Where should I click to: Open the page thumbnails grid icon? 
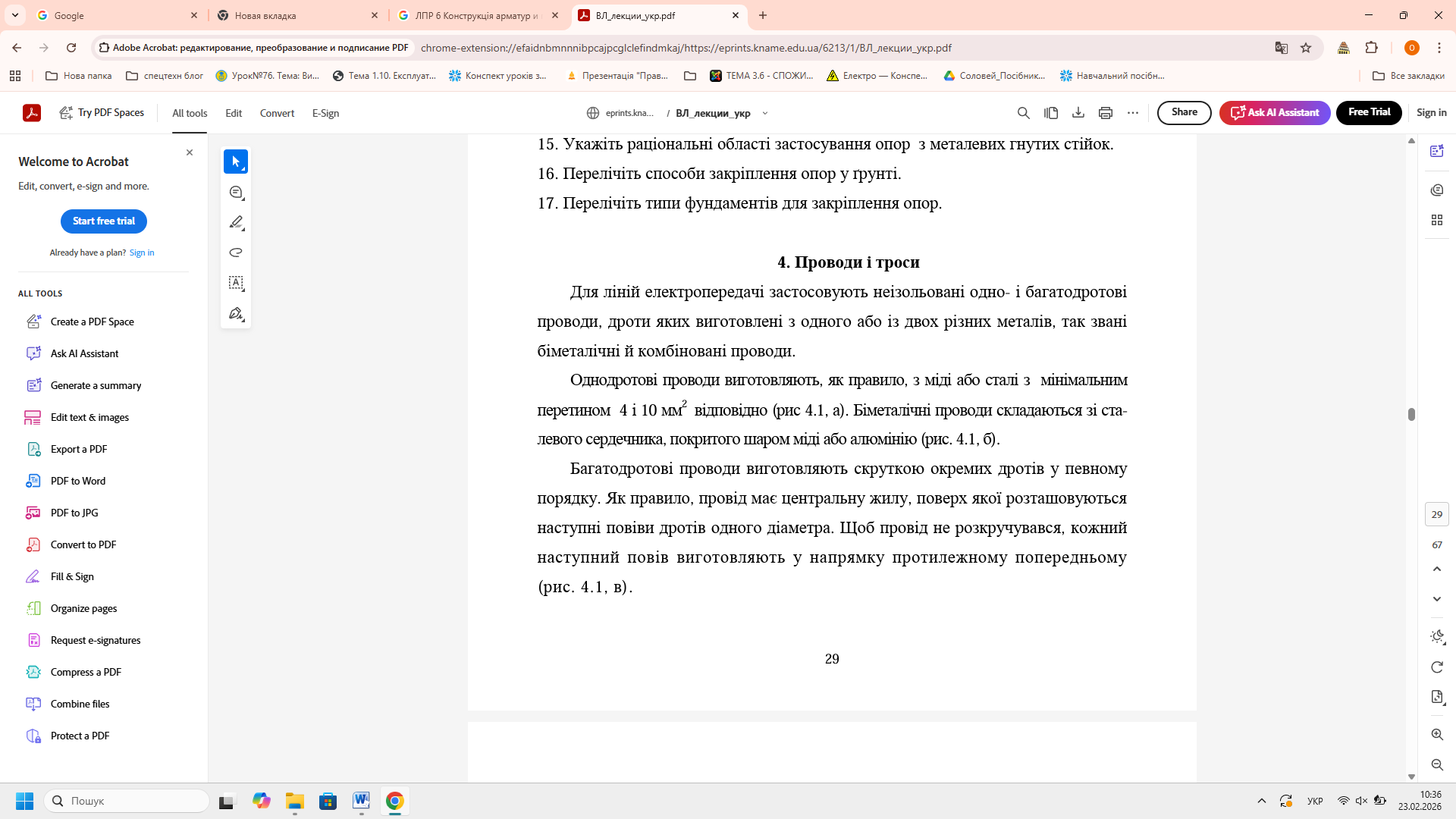pyautogui.click(x=1436, y=220)
